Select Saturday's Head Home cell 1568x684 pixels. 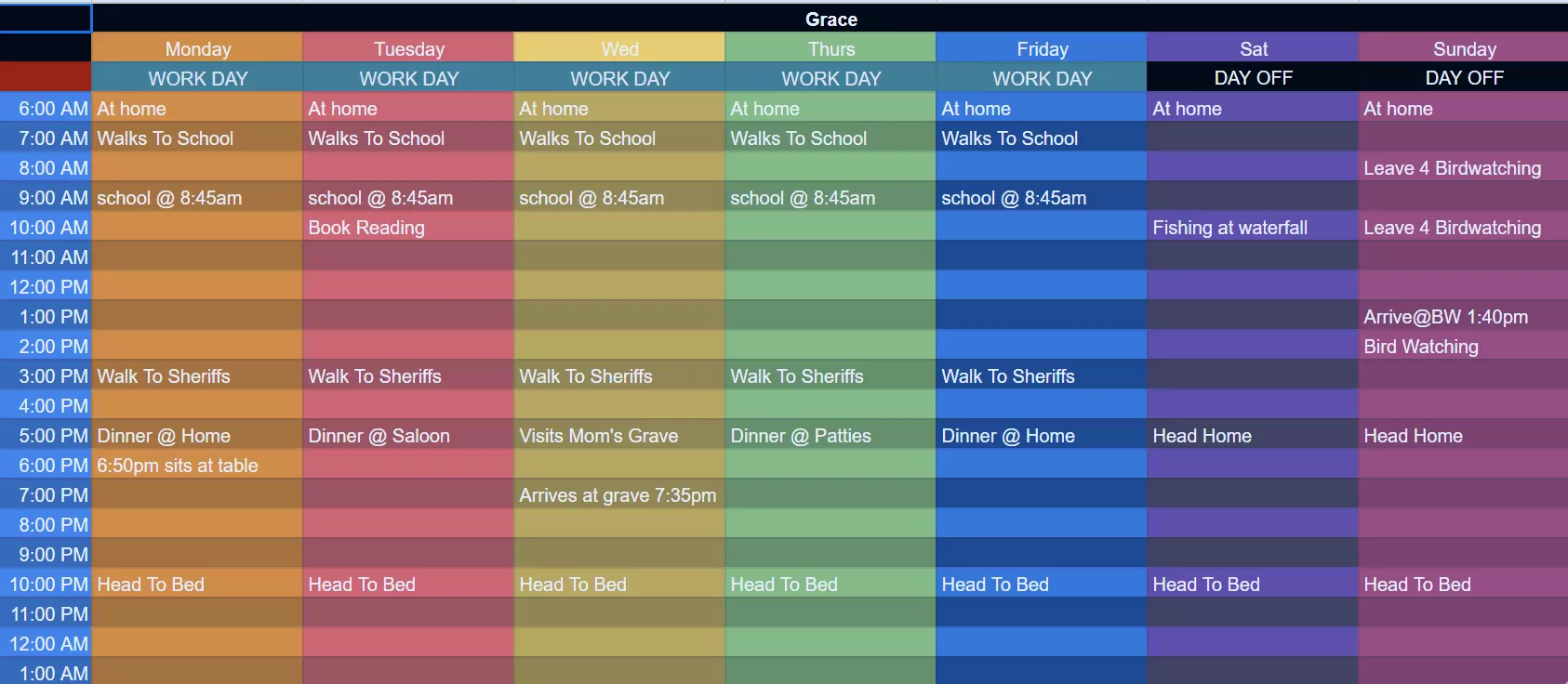click(x=1253, y=436)
